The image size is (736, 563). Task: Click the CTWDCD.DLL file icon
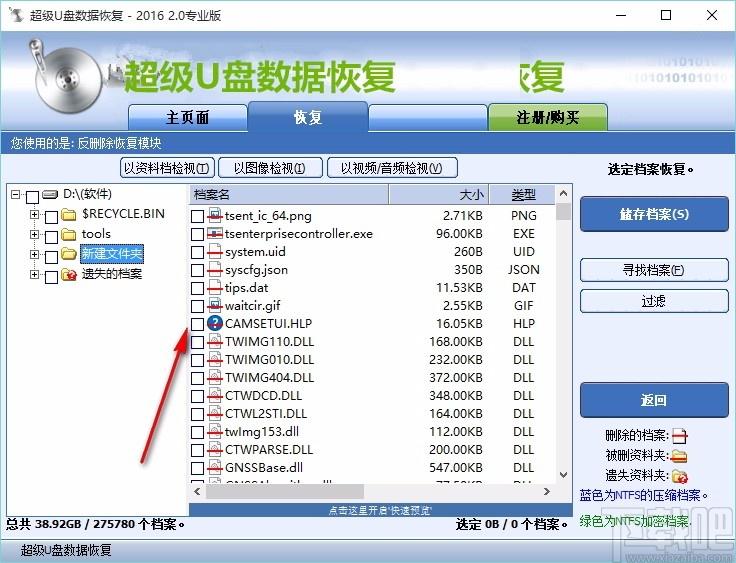click(215, 395)
